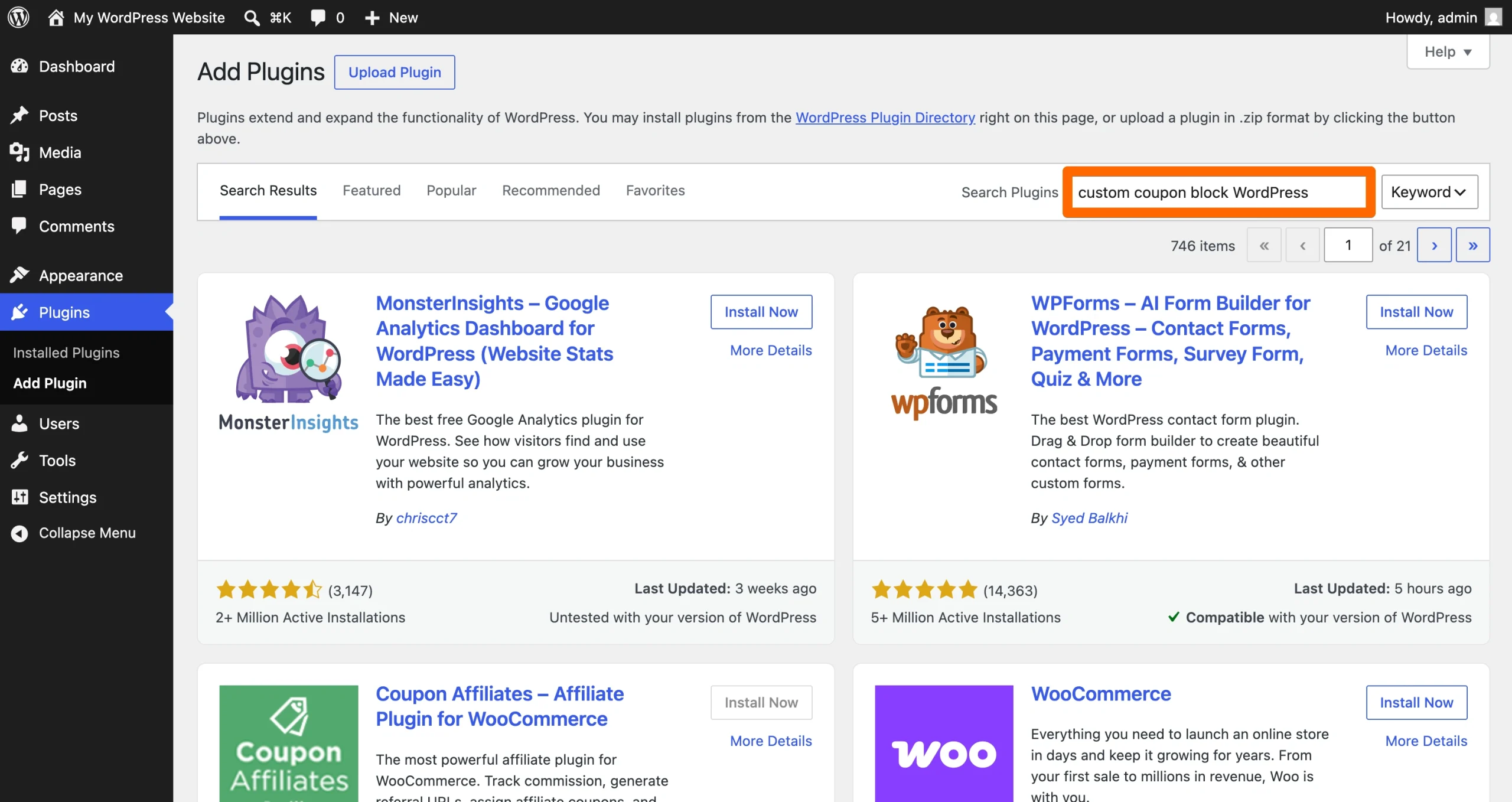Open the WooCommerce title link

pos(1101,694)
